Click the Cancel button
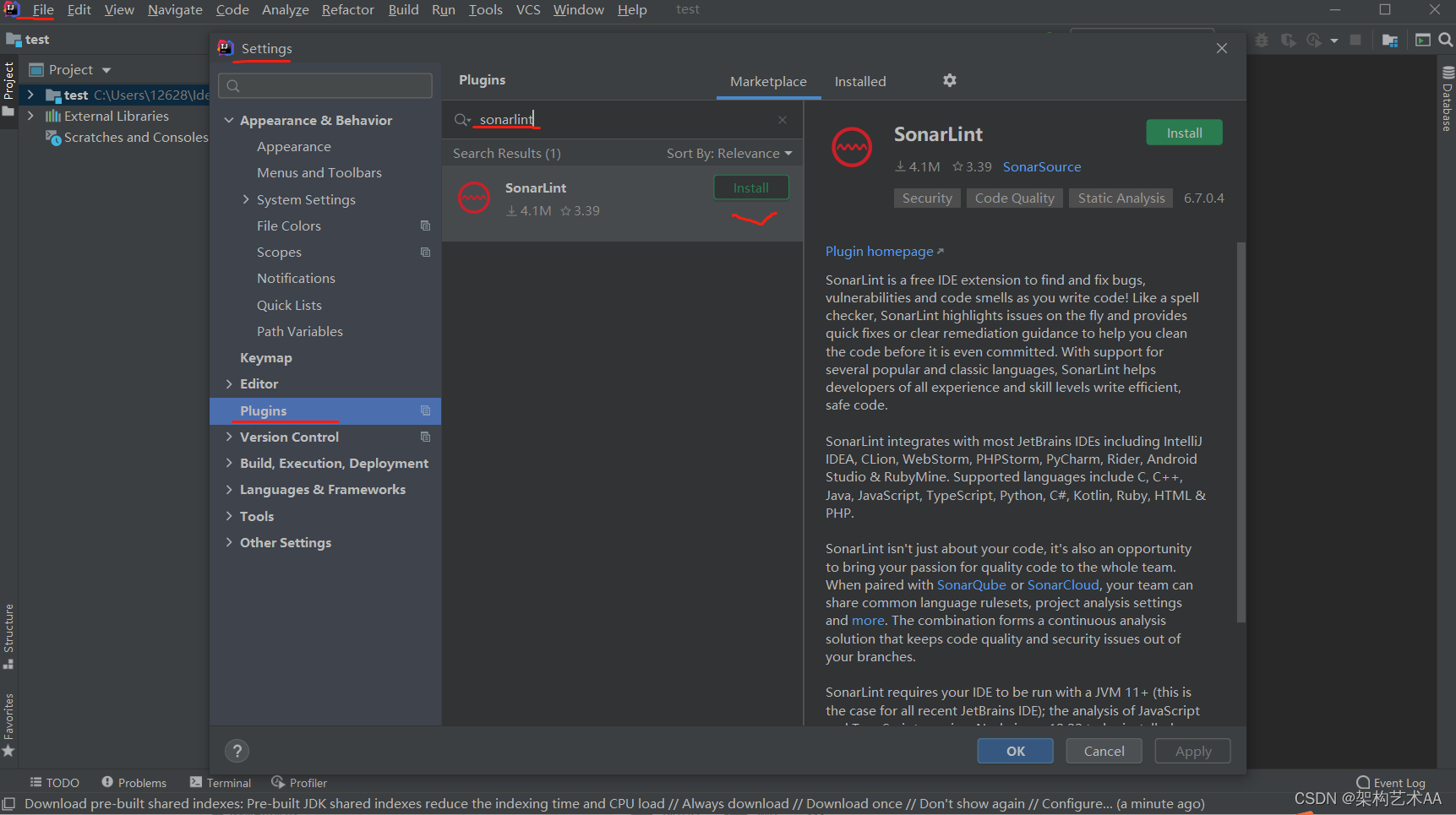The width and height of the screenshot is (1456, 815). coord(1104,751)
